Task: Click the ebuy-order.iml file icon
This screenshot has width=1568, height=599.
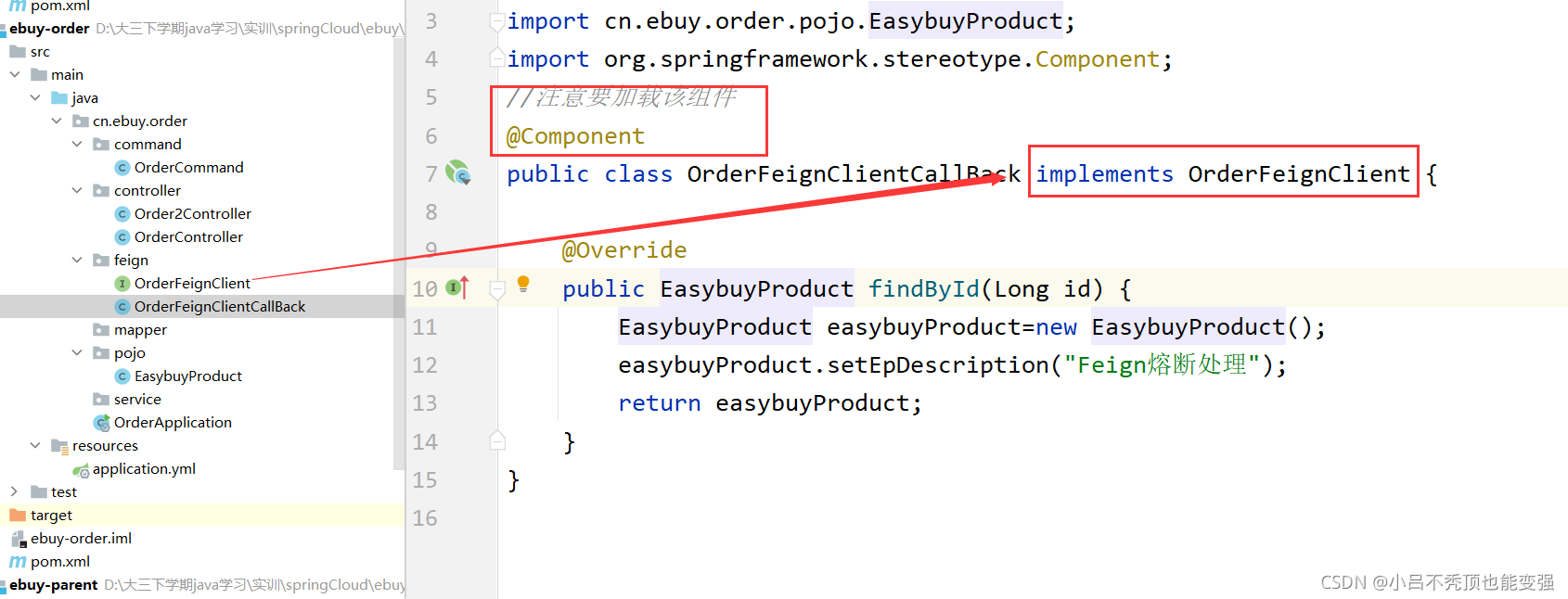Action: [18, 539]
